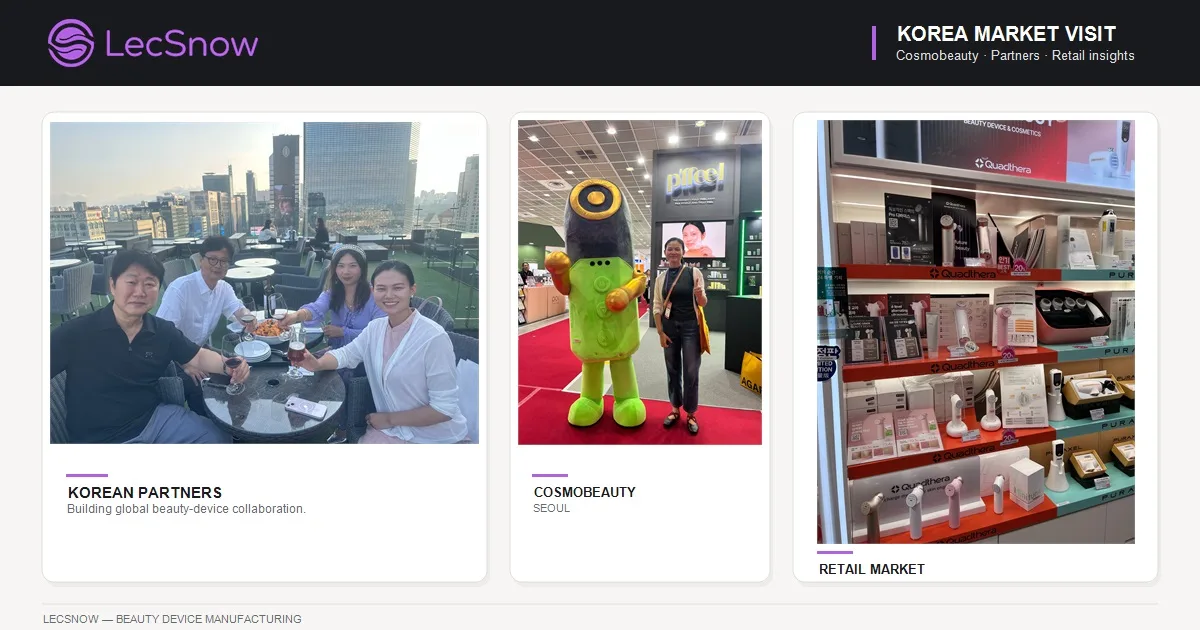The height and width of the screenshot is (630, 1200).
Task: Click the LecSnow swirl logo icon
Action: (71, 43)
